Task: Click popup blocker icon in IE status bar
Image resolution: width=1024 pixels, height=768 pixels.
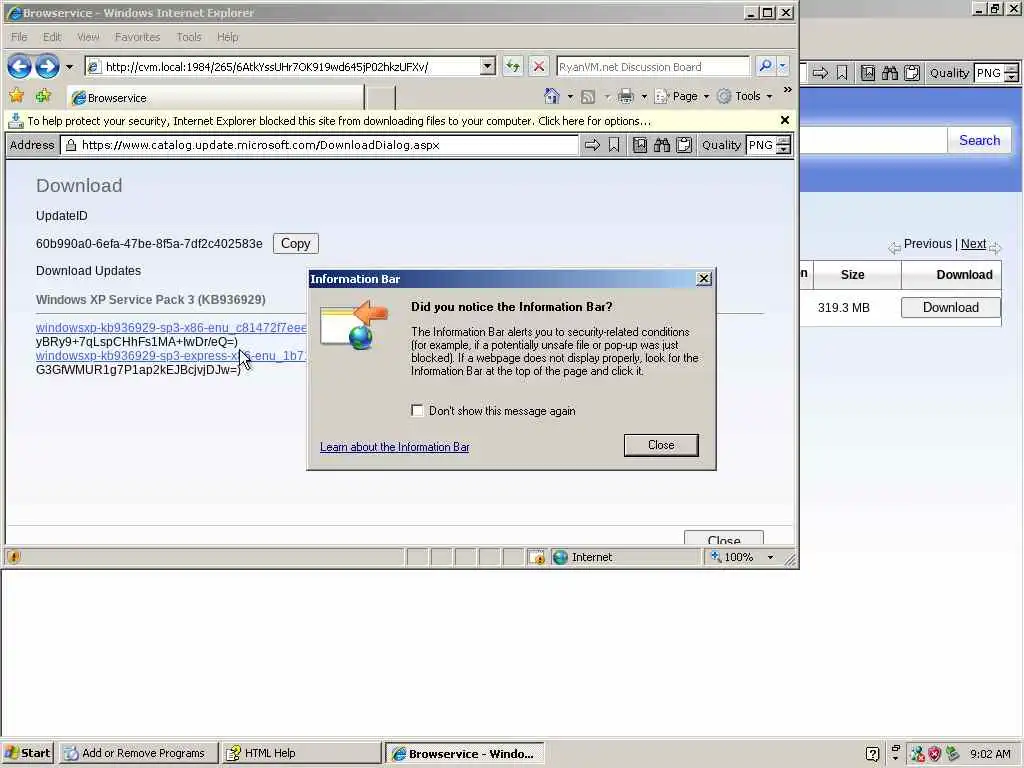Action: pos(536,557)
